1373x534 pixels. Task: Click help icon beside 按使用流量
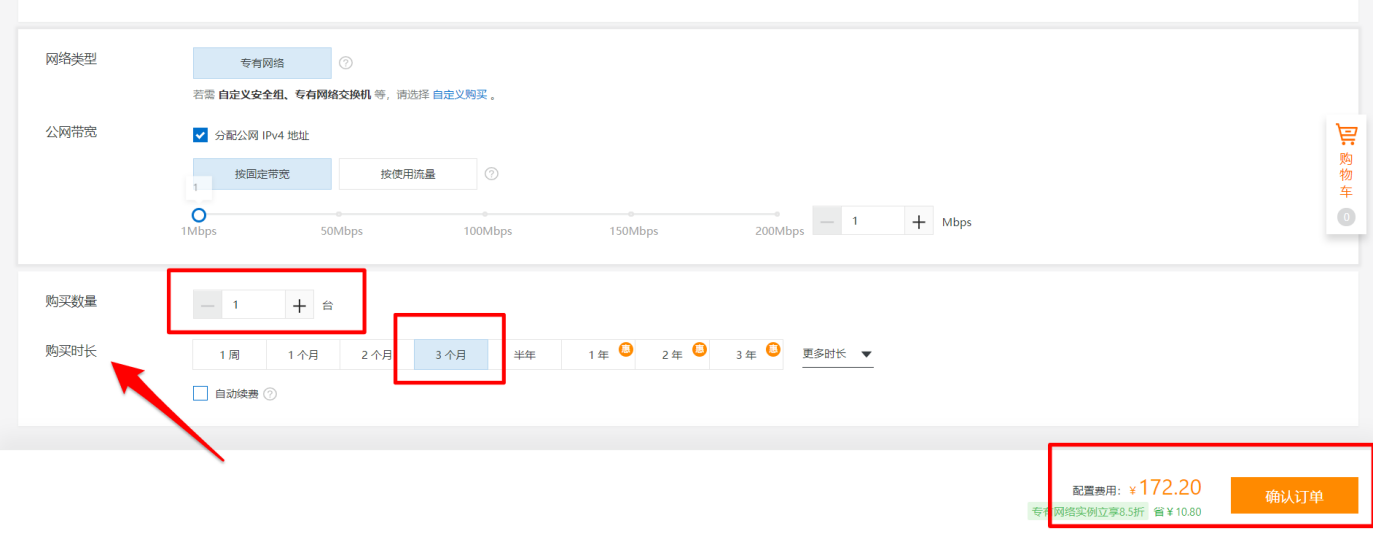[x=491, y=174]
